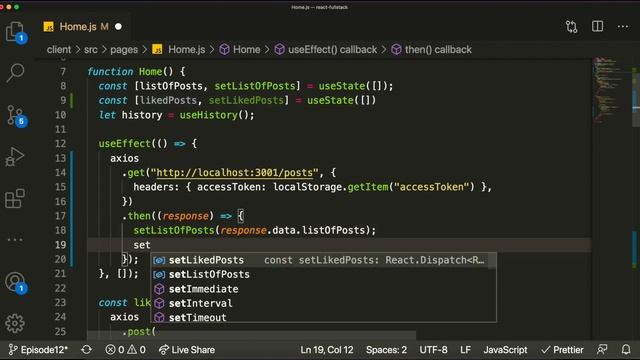
Task: Click the Prettier status item
Action: [562, 350]
